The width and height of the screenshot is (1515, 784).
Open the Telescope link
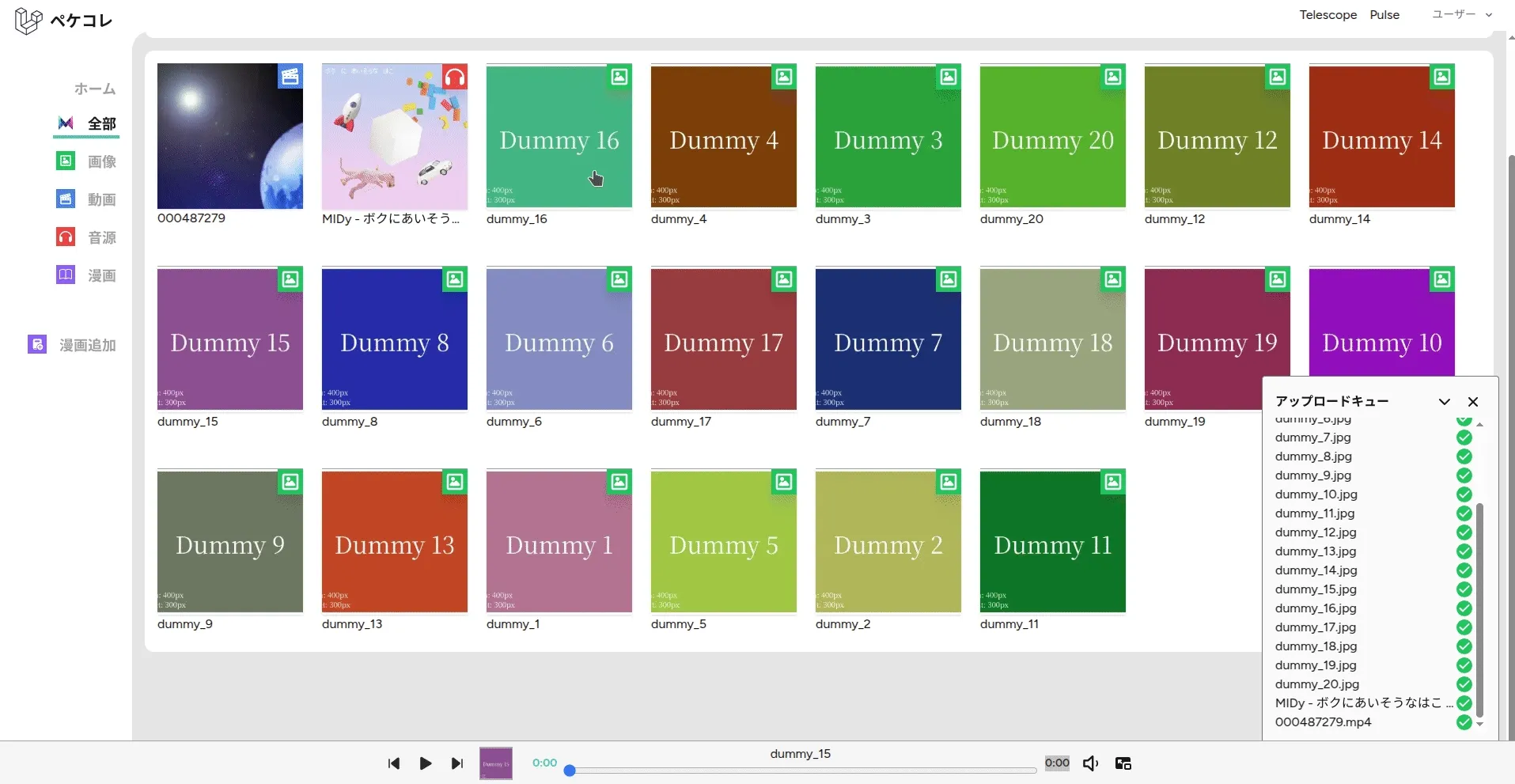[x=1328, y=15]
